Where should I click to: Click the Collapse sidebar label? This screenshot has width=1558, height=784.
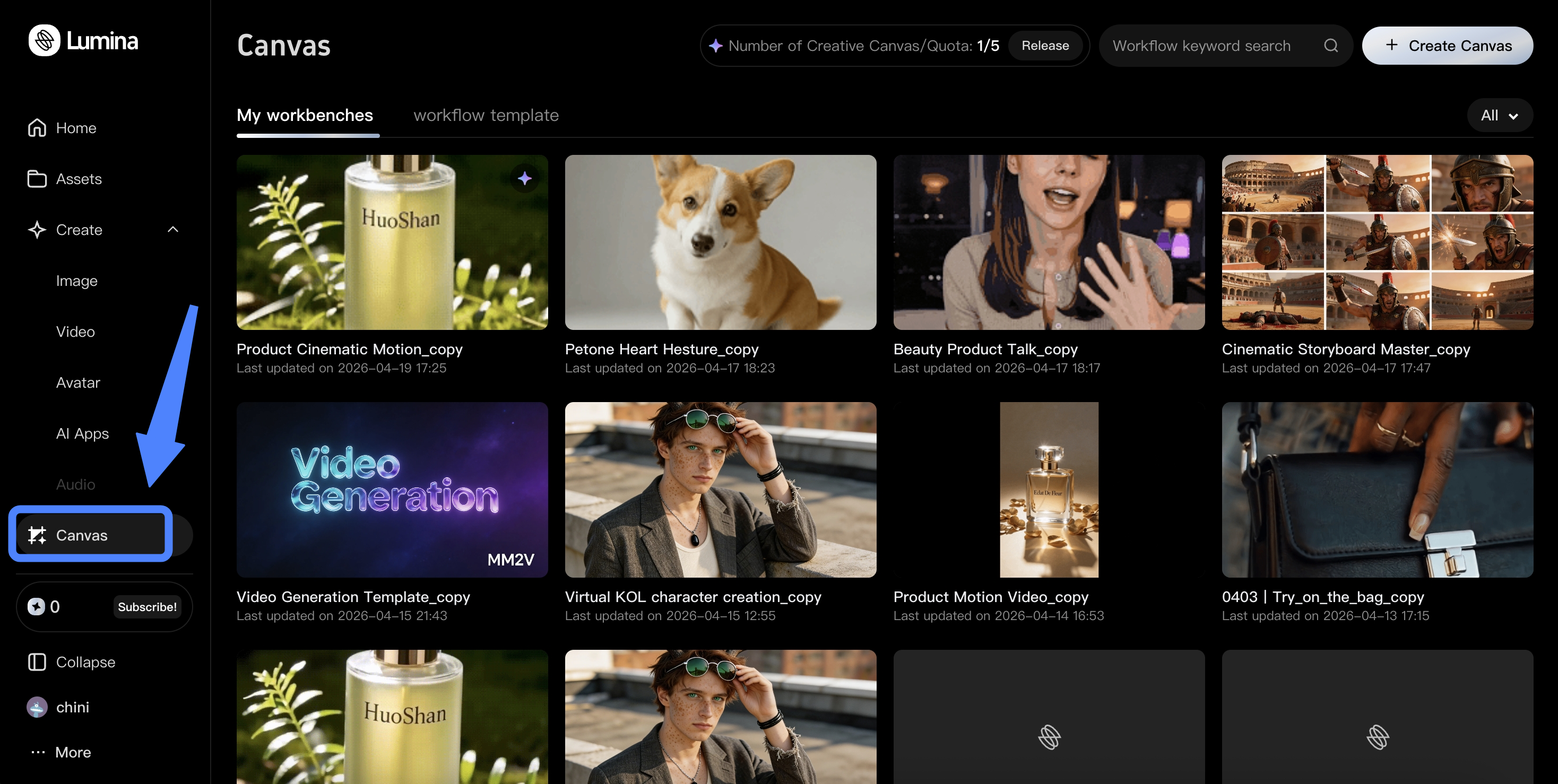[x=85, y=662]
